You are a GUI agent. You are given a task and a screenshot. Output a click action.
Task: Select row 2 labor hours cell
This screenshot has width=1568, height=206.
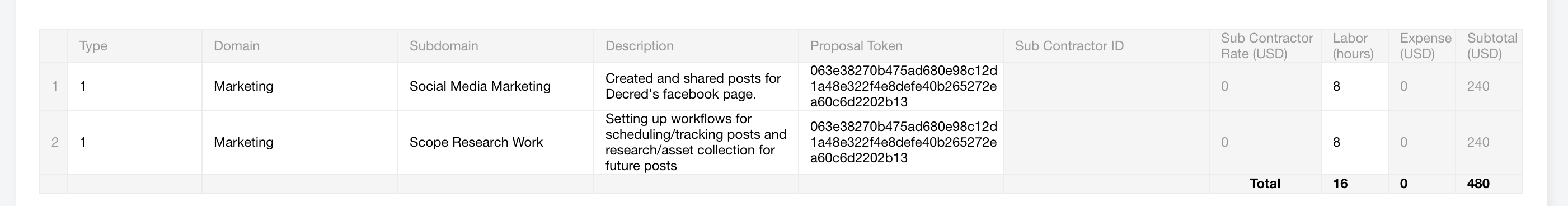(x=1354, y=142)
